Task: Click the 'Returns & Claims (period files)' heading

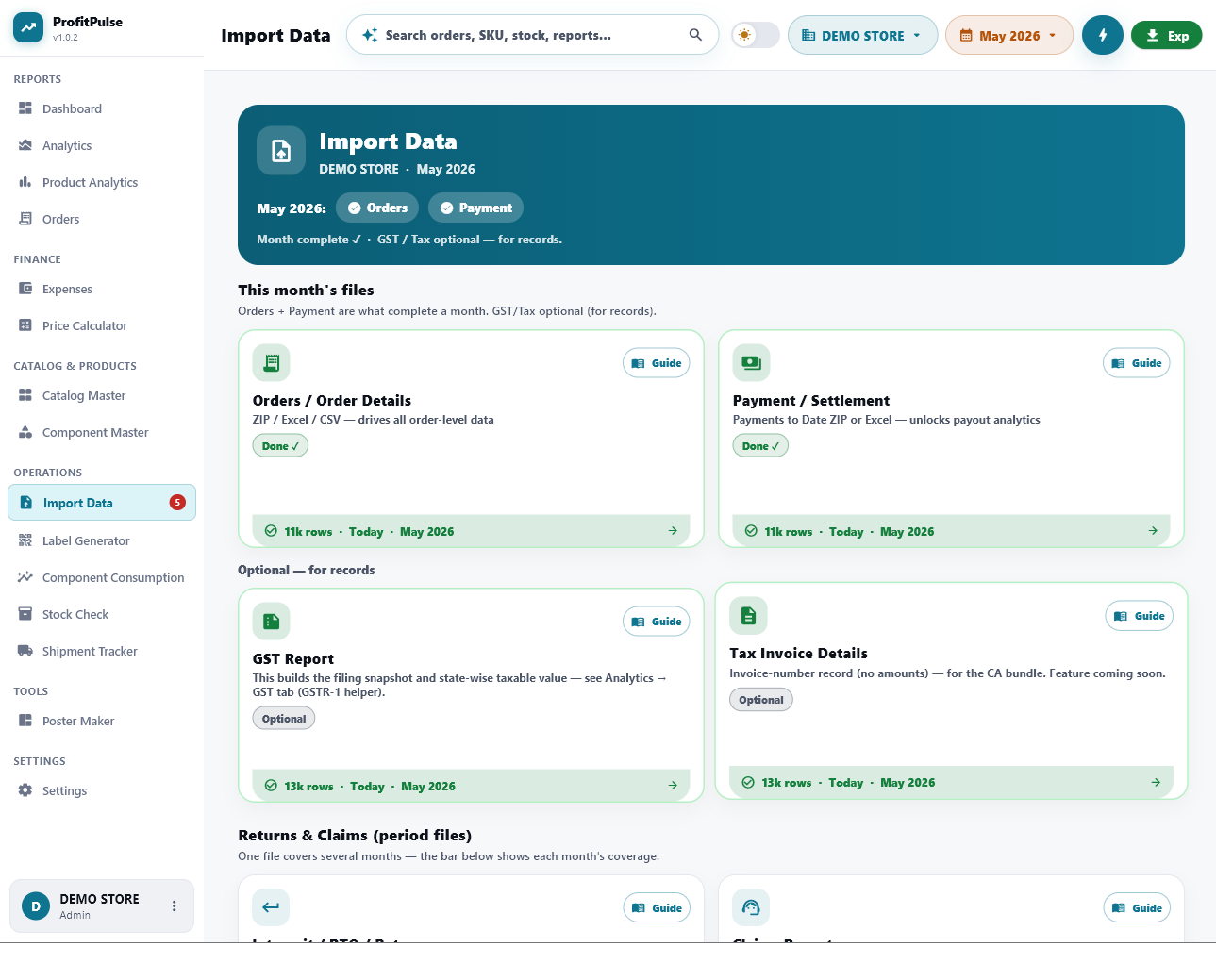Action: (355, 836)
